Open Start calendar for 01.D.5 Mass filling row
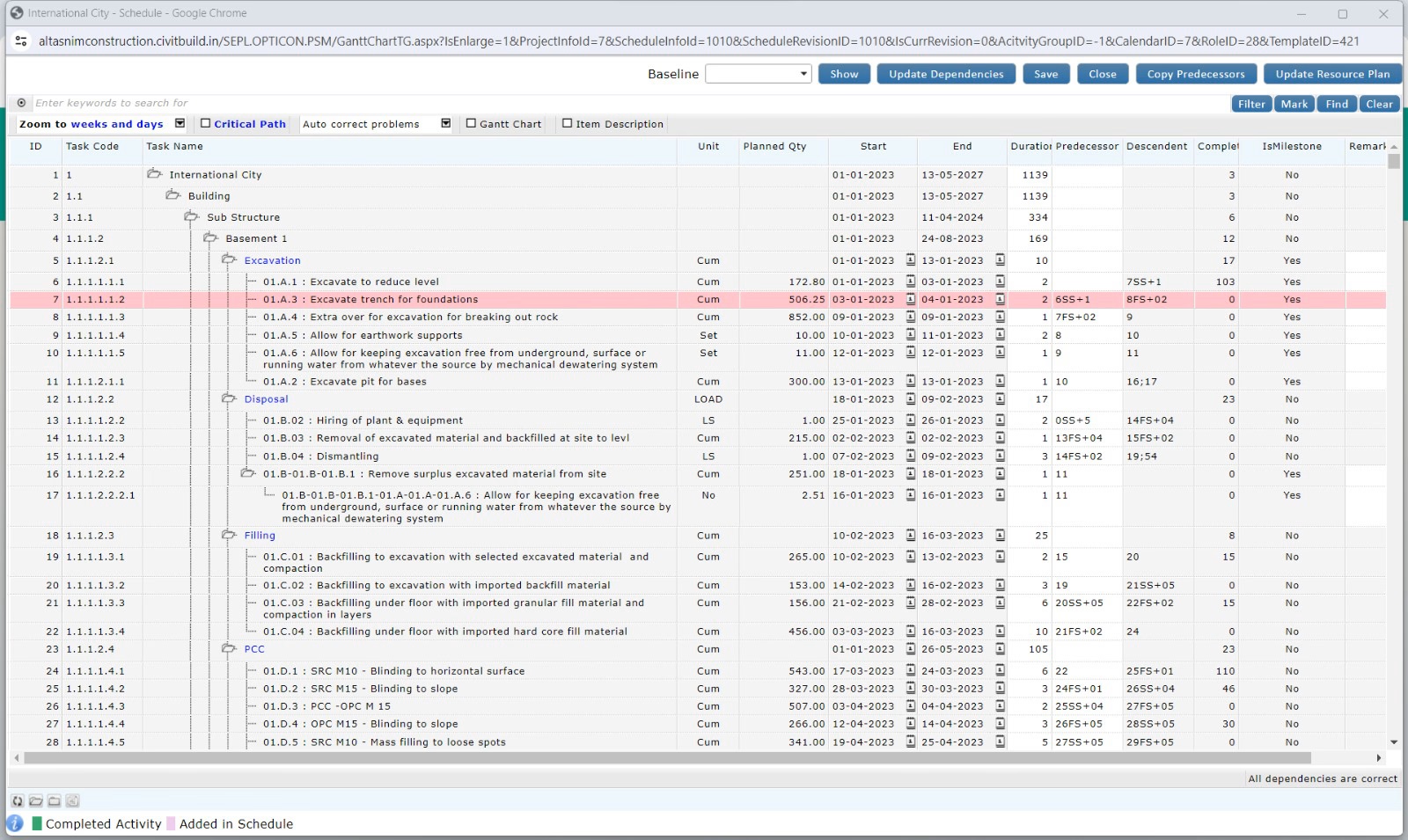Image resolution: width=1408 pixels, height=840 pixels. [x=911, y=742]
